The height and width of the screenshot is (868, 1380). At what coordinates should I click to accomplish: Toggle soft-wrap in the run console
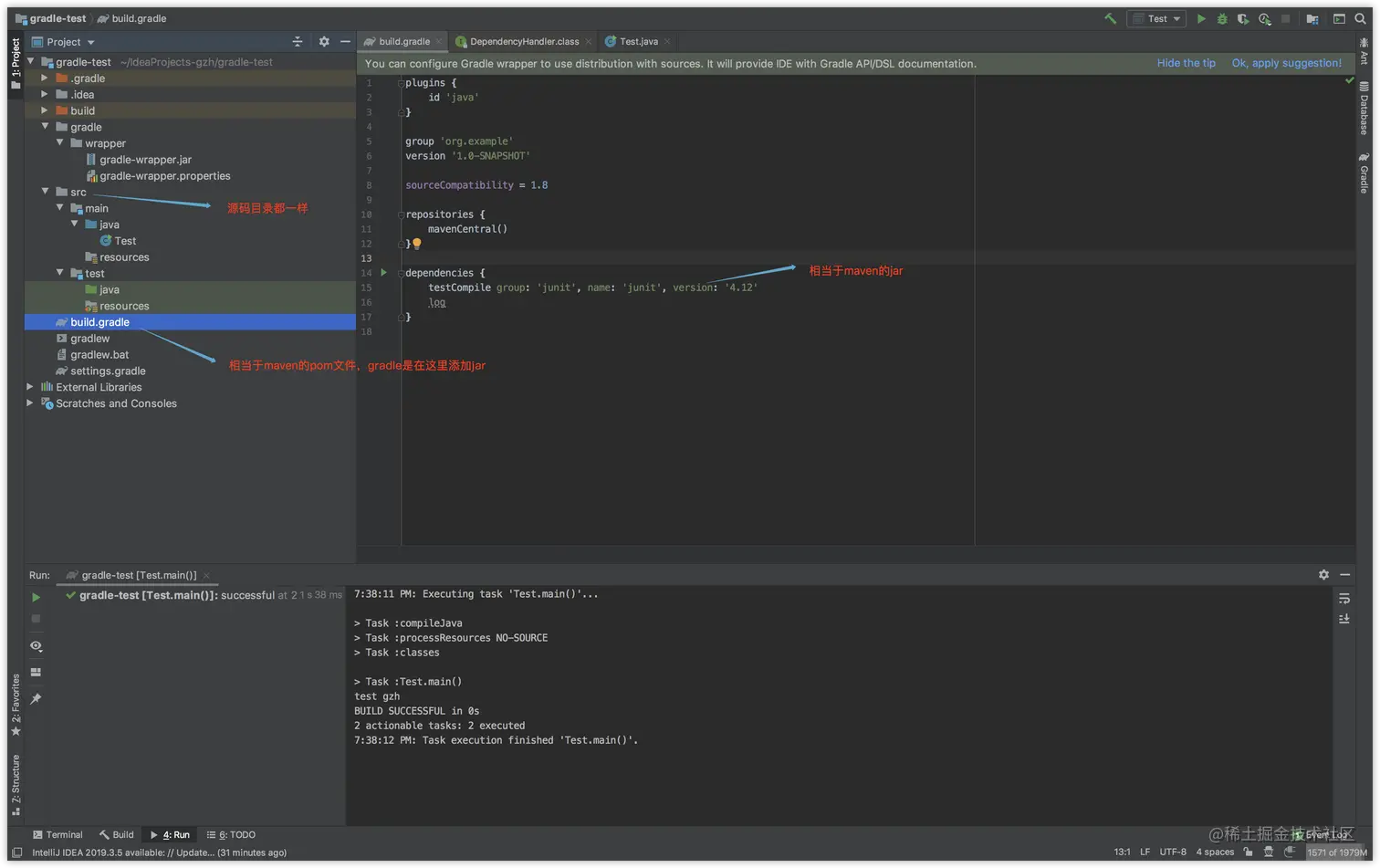click(x=1344, y=599)
